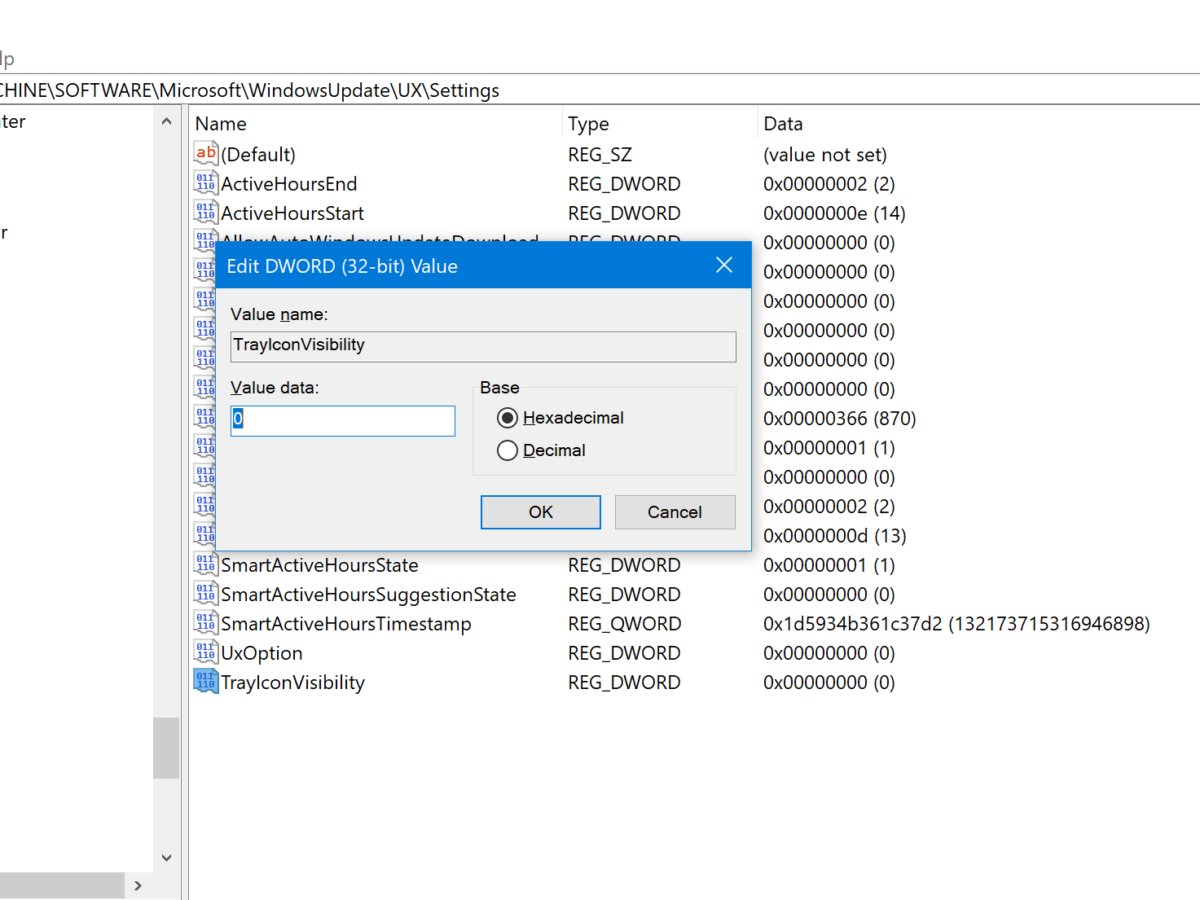Select the UxOption value icon
Viewport: 1200px width, 900px height.
pyautogui.click(x=206, y=653)
